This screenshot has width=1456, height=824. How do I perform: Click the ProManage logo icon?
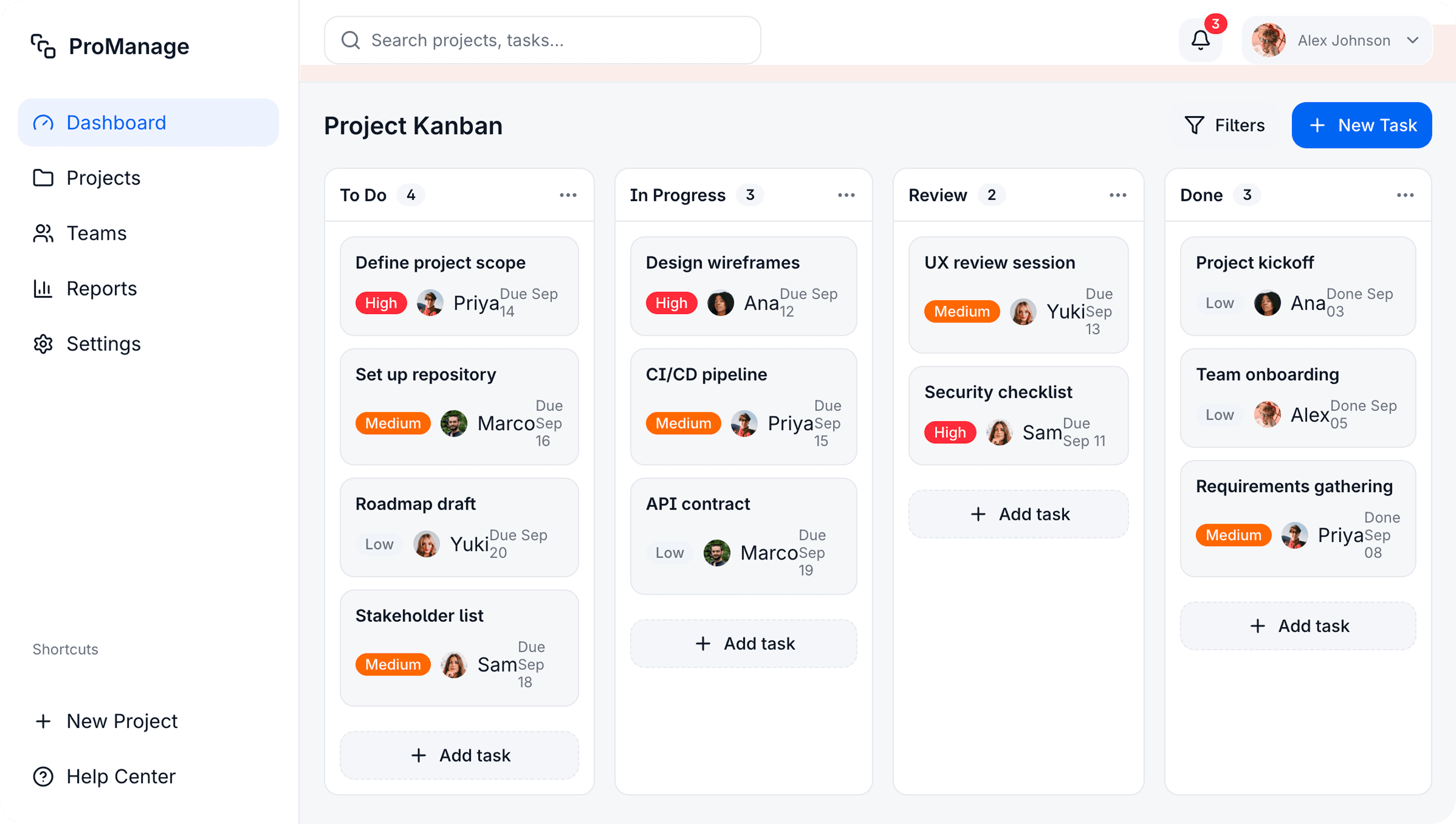point(43,46)
